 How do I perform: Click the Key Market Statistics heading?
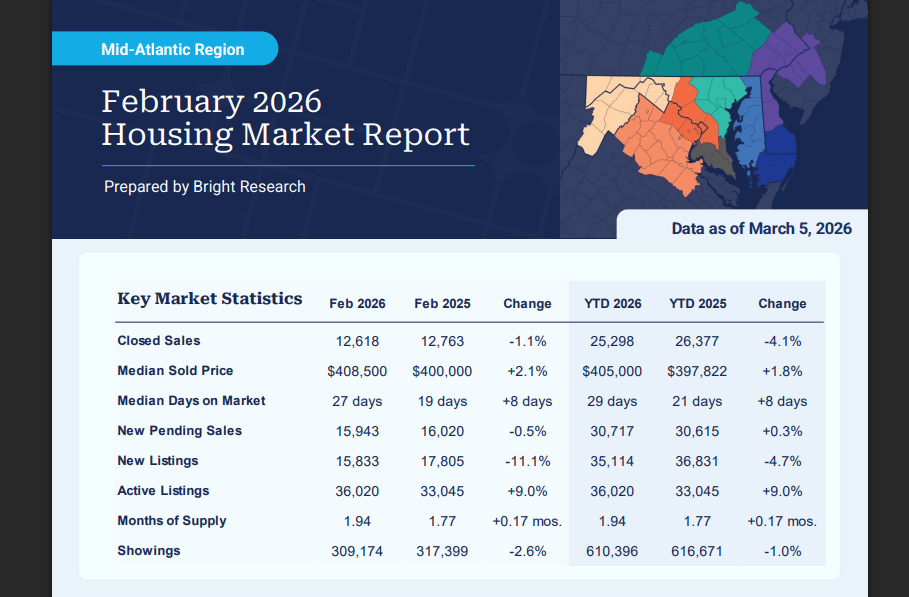209,298
